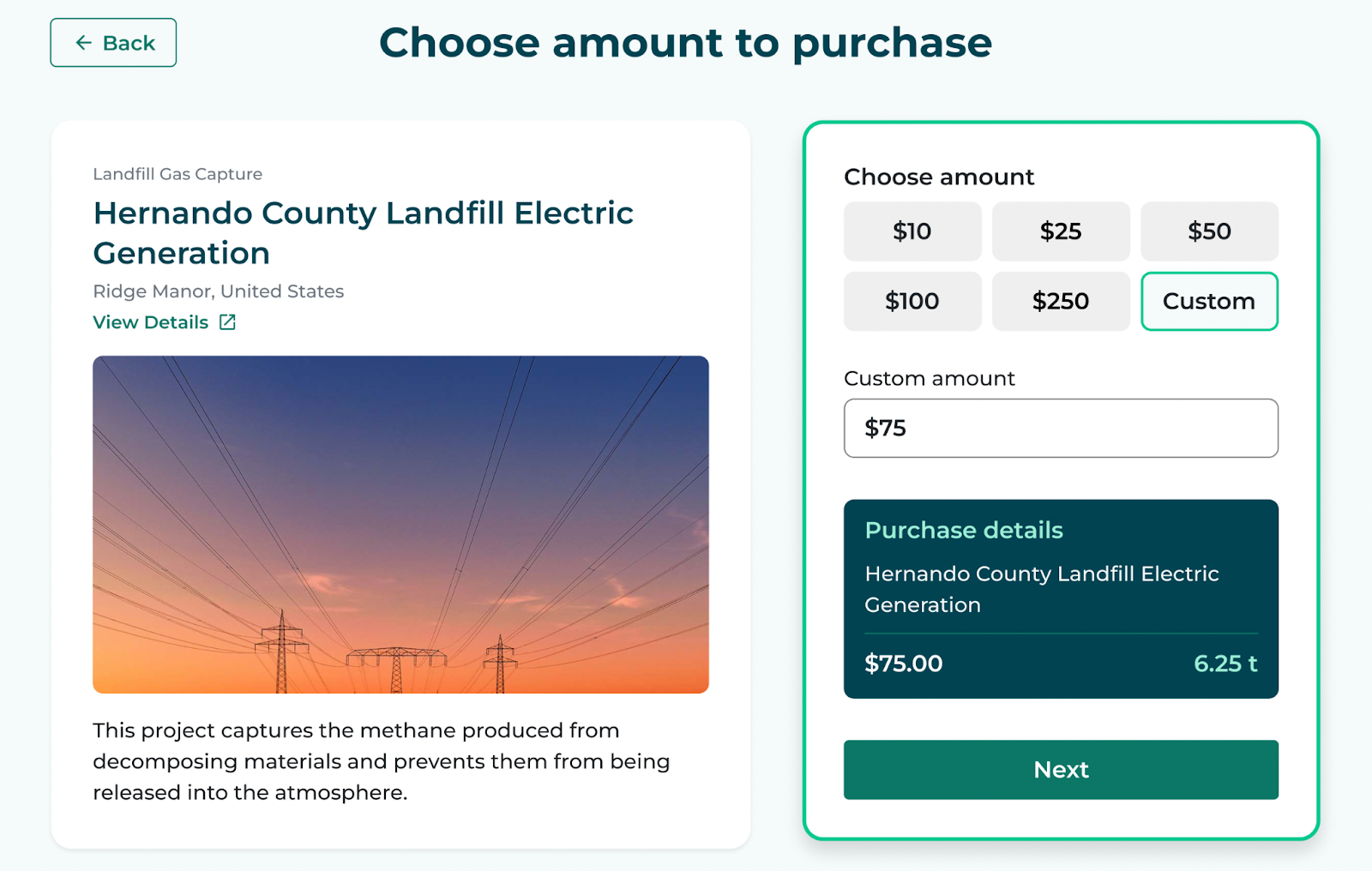Click the 6.25 t tonnage value
Image resolution: width=1372 pixels, height=871 pixels.
point(1225,664)
